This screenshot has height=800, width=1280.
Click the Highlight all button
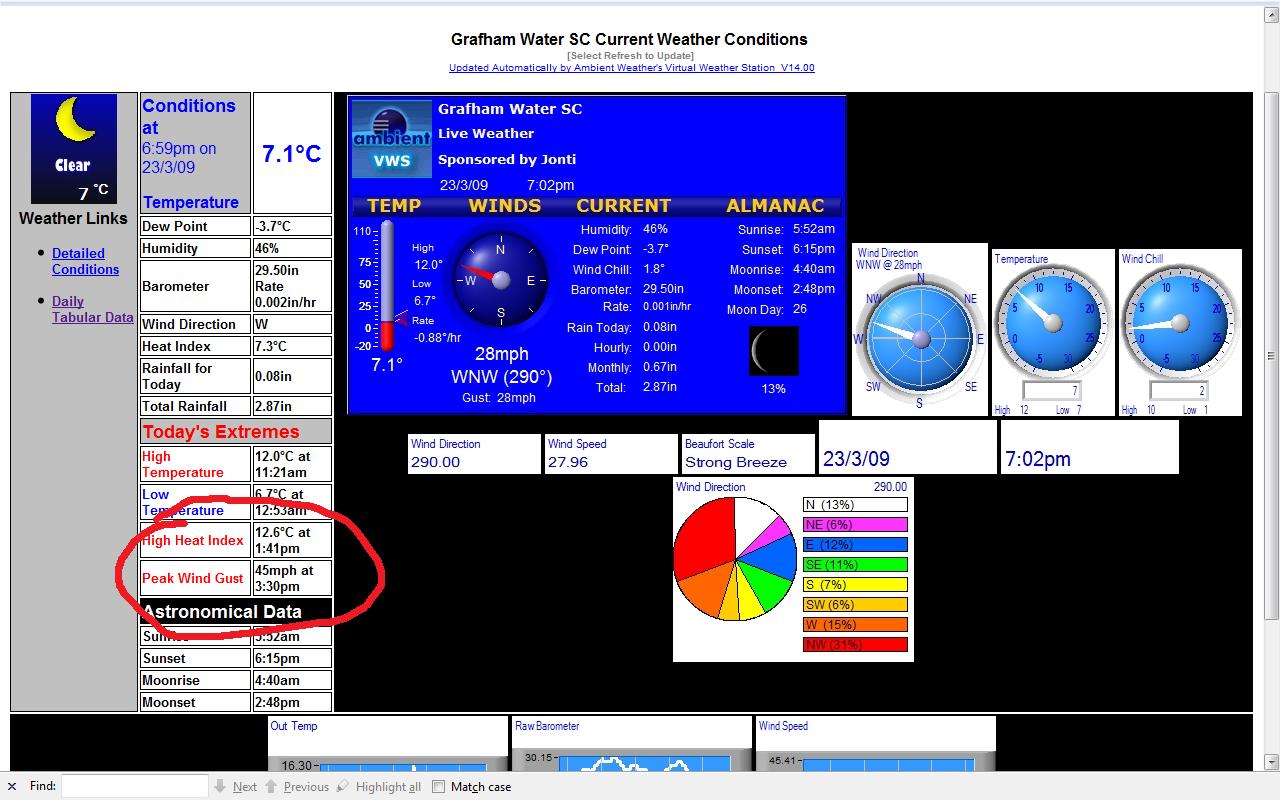click(x=379, y=787)
